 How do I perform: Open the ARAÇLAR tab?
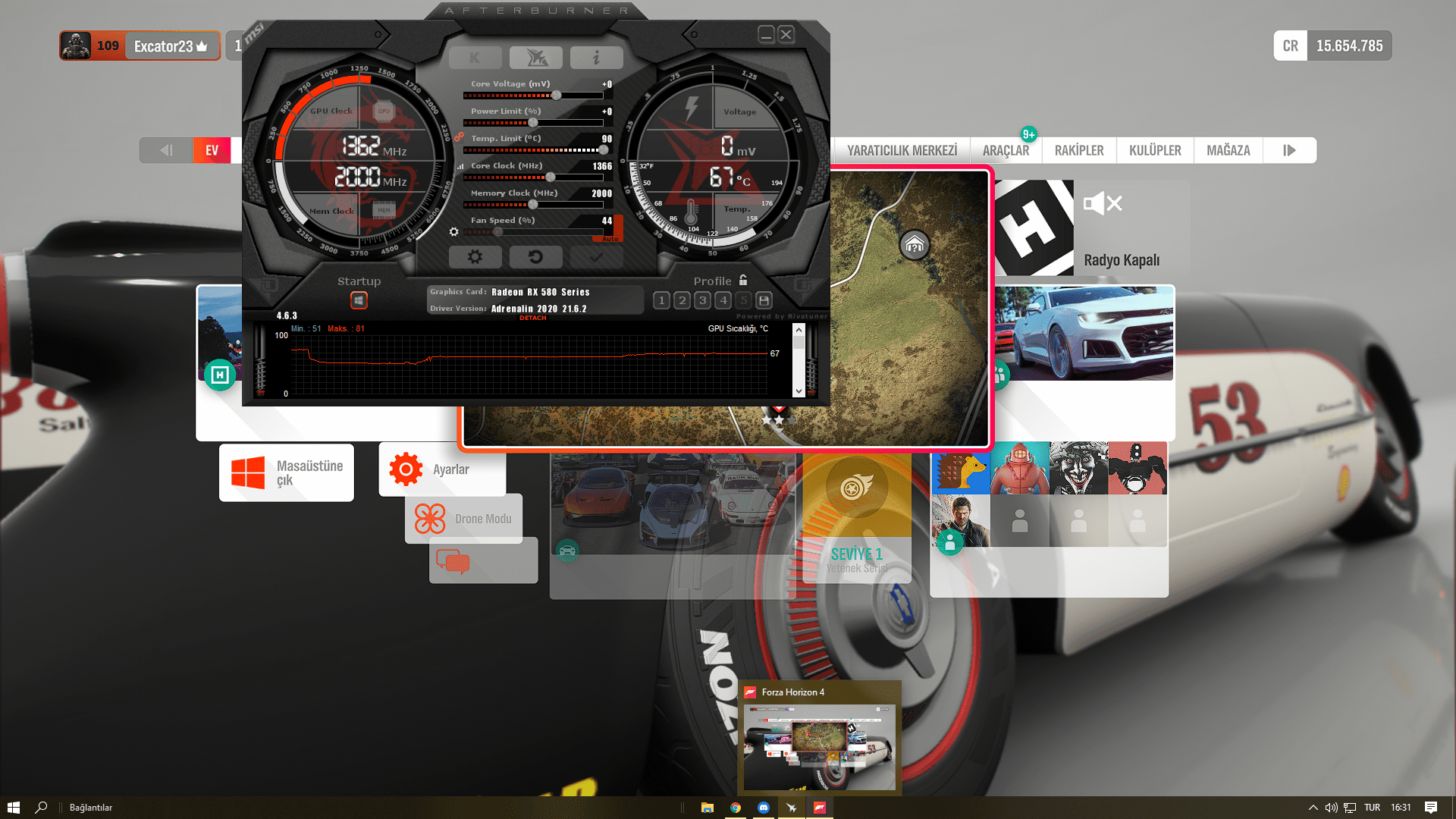click(x=1006, y=150)
